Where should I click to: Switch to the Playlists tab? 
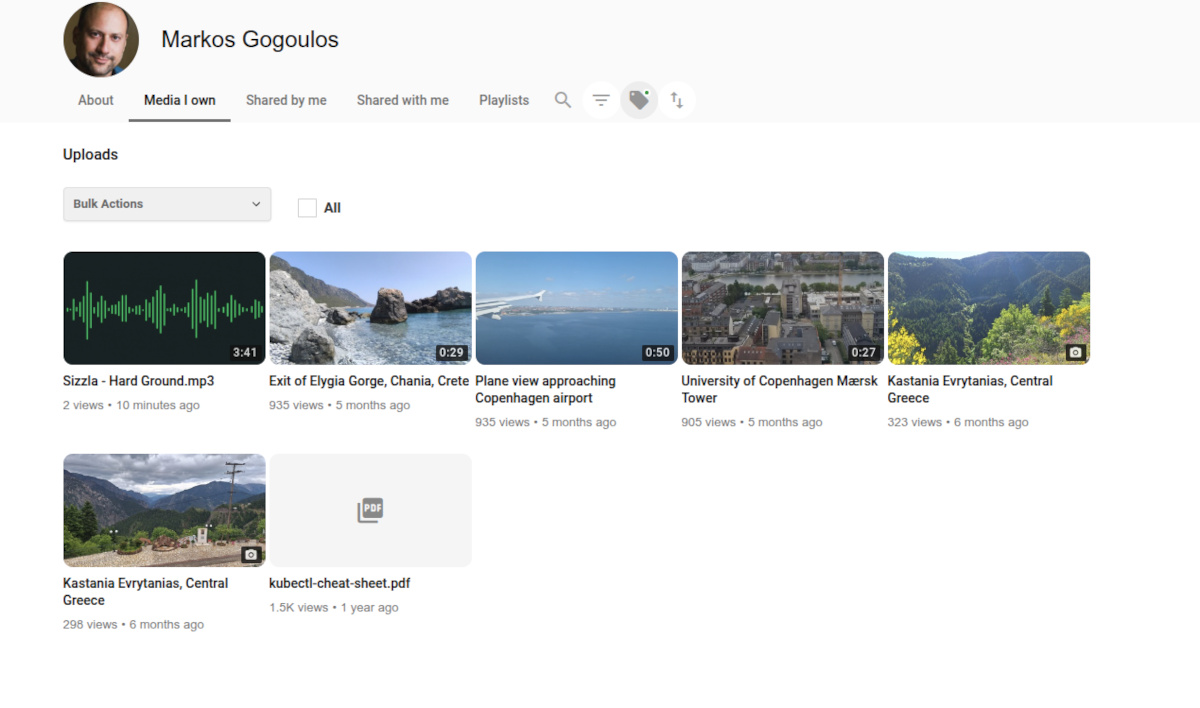click(504, 100)
